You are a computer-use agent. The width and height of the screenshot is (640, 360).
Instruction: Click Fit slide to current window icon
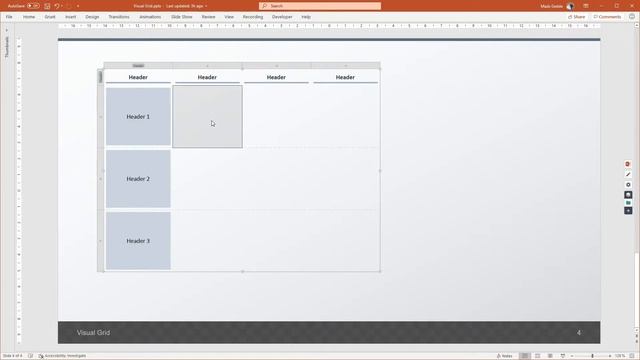click(632, 356)
